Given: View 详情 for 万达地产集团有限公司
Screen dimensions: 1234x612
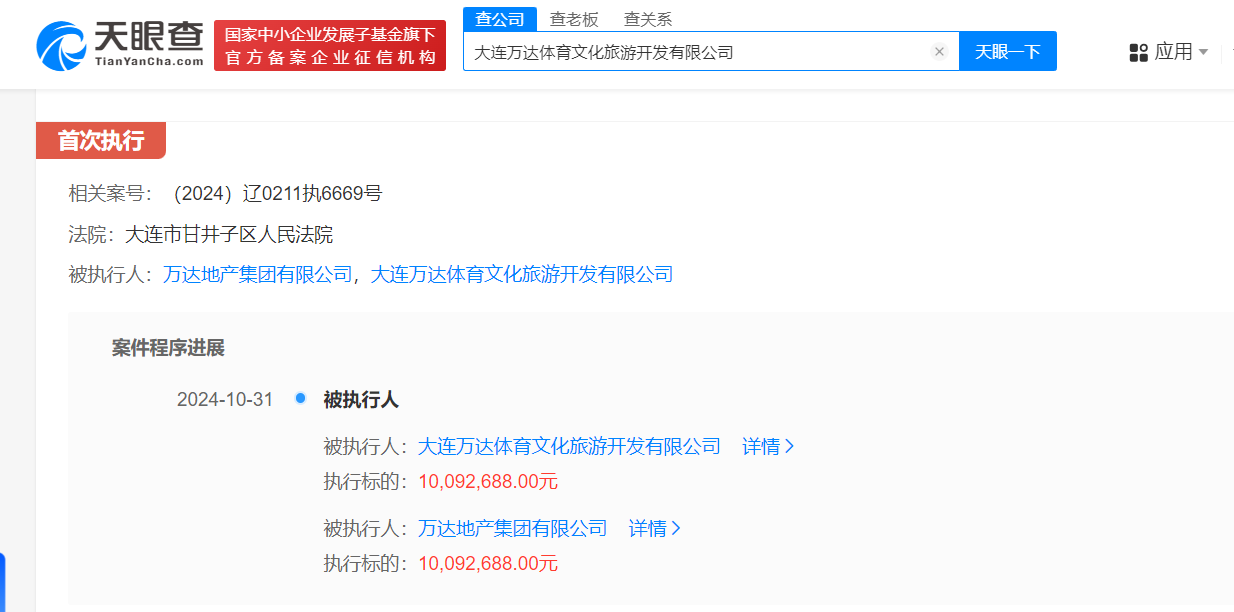Looking at the screenshot, I should pos(655,528).
